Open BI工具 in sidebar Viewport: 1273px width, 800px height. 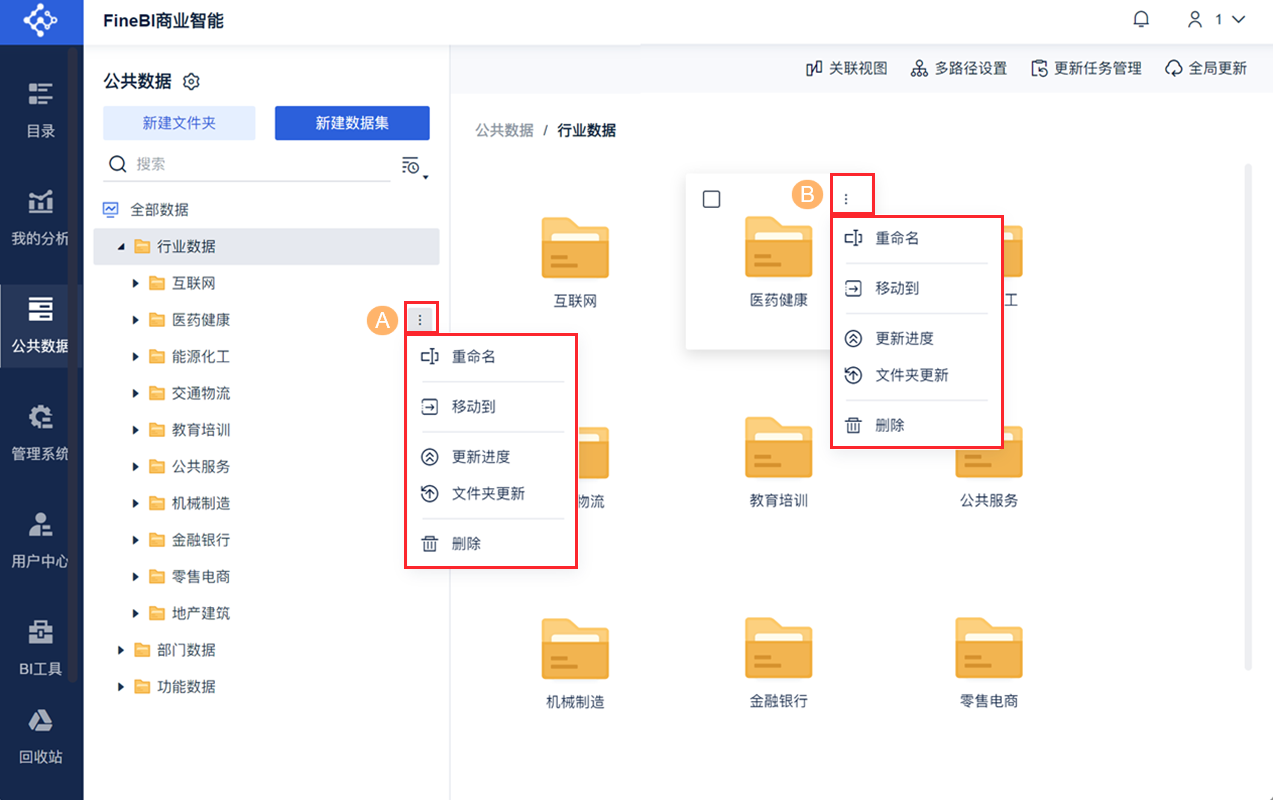click(41, 649)
